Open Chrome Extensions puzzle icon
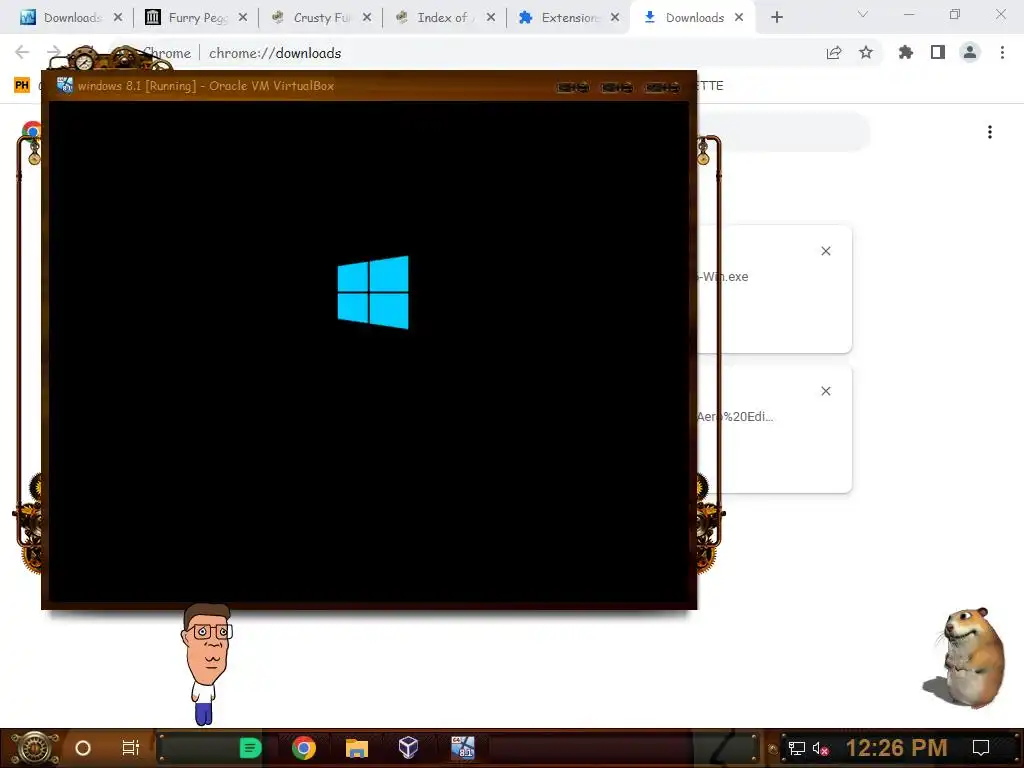Image resolution: width=1024 pixels, height=768 pixels. 906,52
